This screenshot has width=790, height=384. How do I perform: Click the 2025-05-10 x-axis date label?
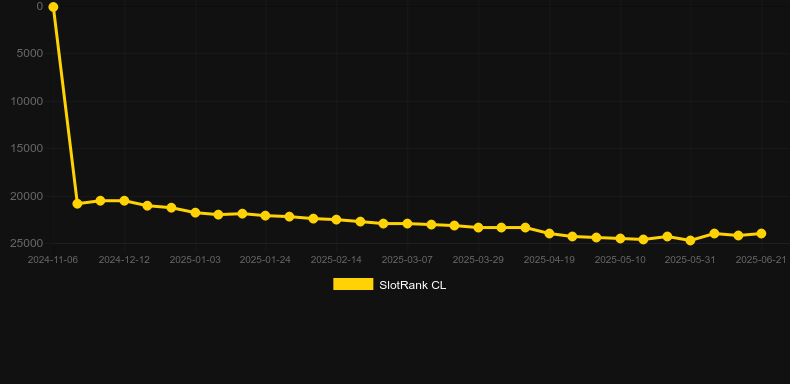point(620,260)
